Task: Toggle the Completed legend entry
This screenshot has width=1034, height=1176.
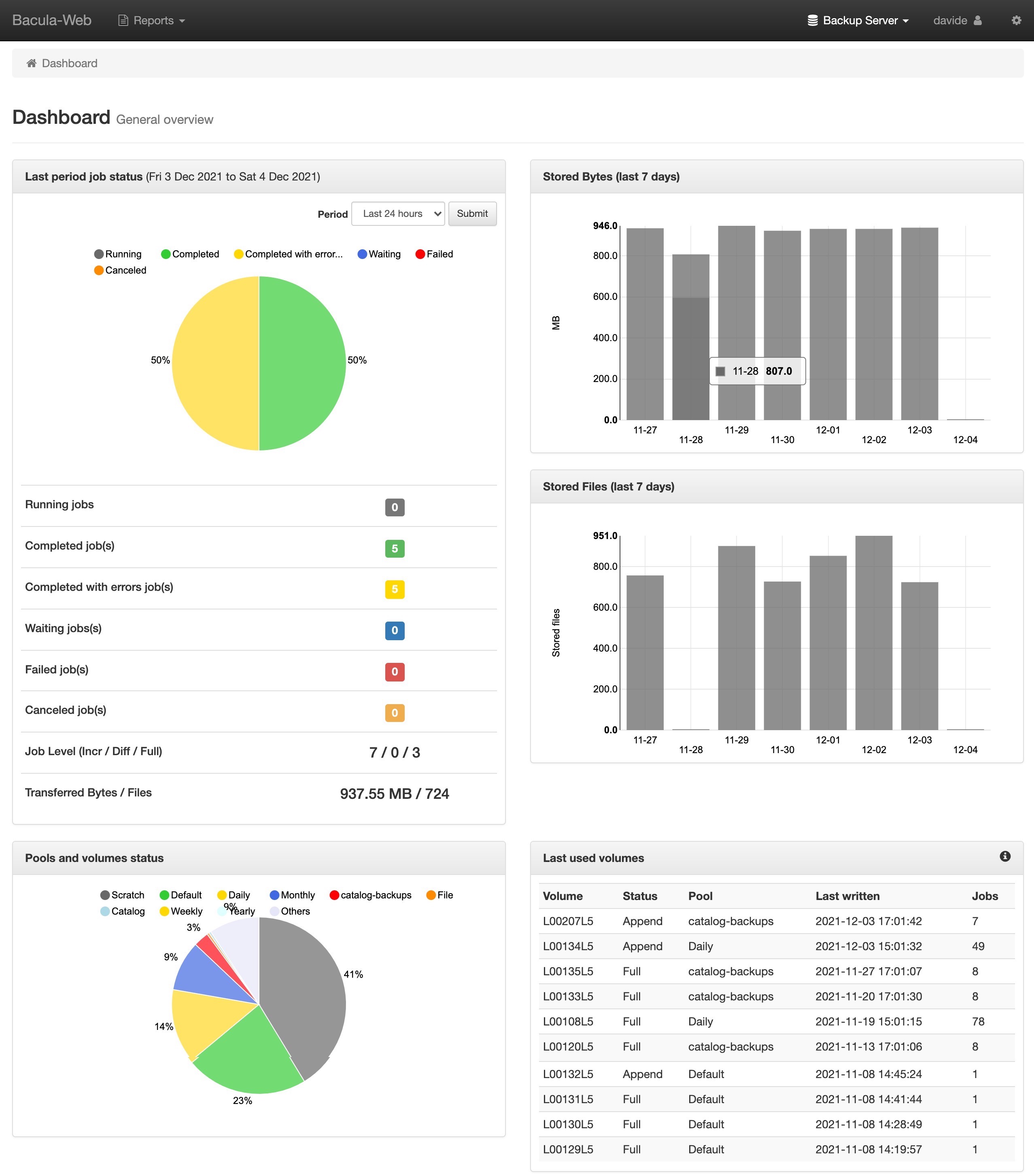Action: 190,254
